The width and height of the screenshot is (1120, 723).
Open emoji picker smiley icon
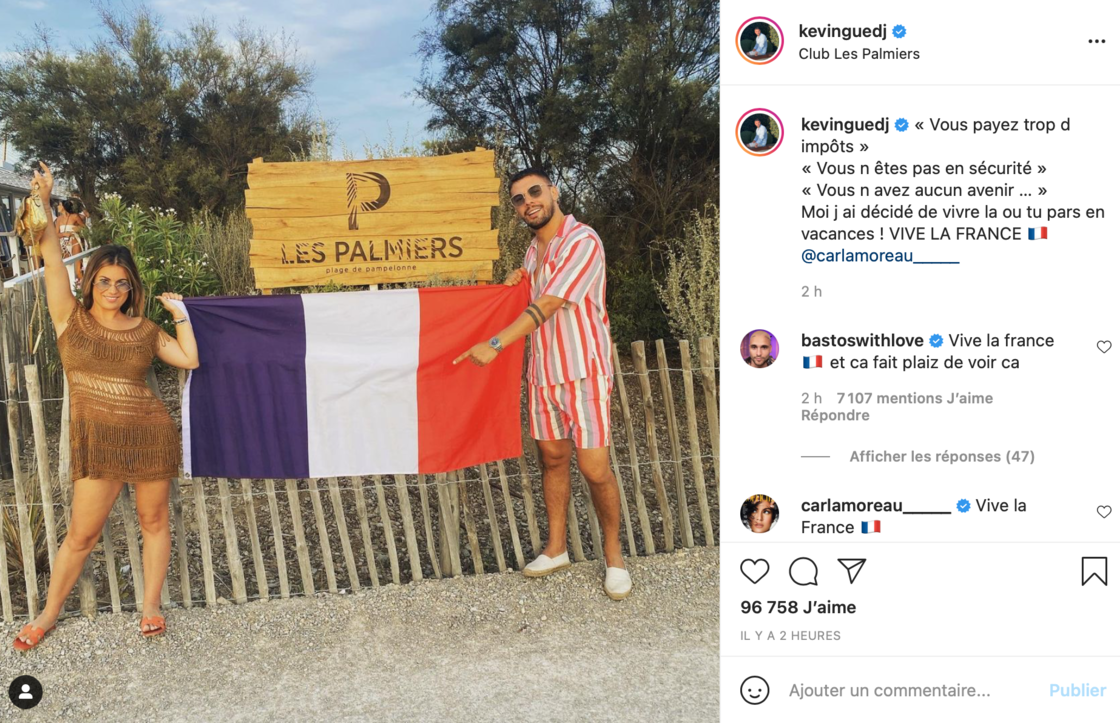(x=754, y=690)
